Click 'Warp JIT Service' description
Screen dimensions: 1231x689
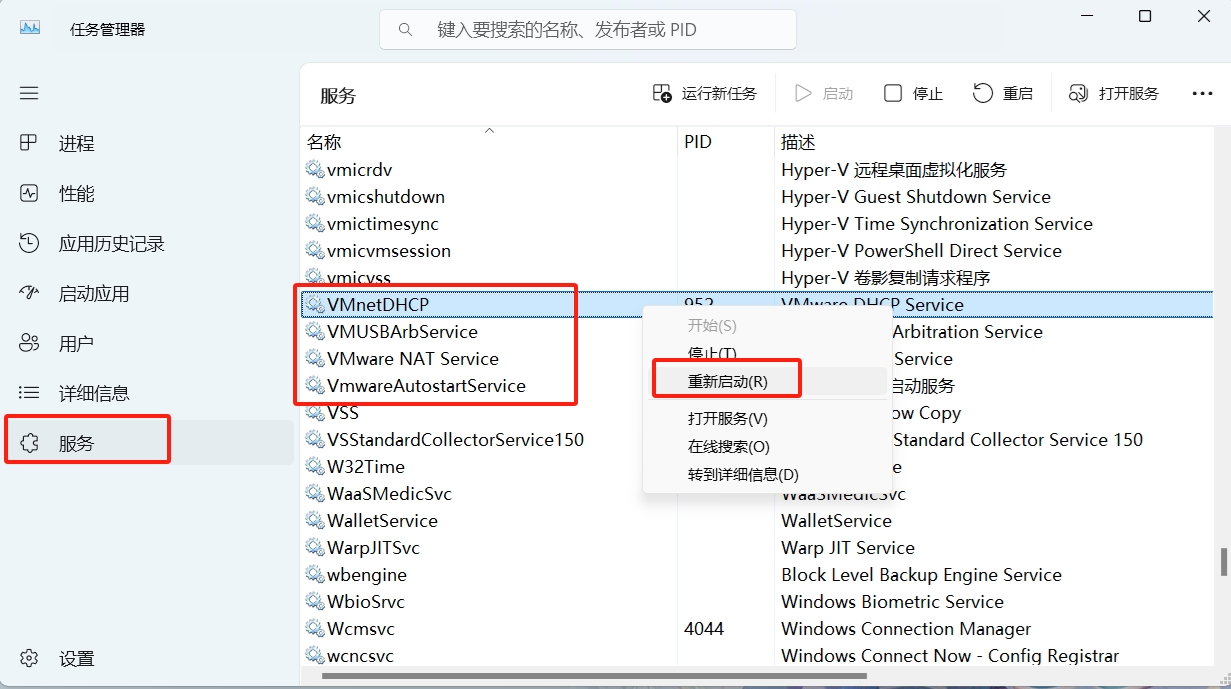[848, 548]
